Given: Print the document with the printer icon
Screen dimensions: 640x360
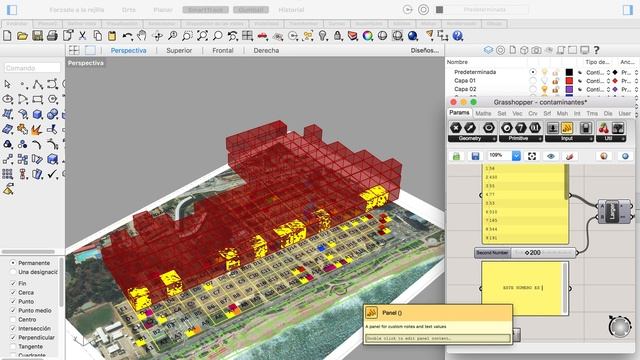Looking at the screenshot, I should coord(52,36).
